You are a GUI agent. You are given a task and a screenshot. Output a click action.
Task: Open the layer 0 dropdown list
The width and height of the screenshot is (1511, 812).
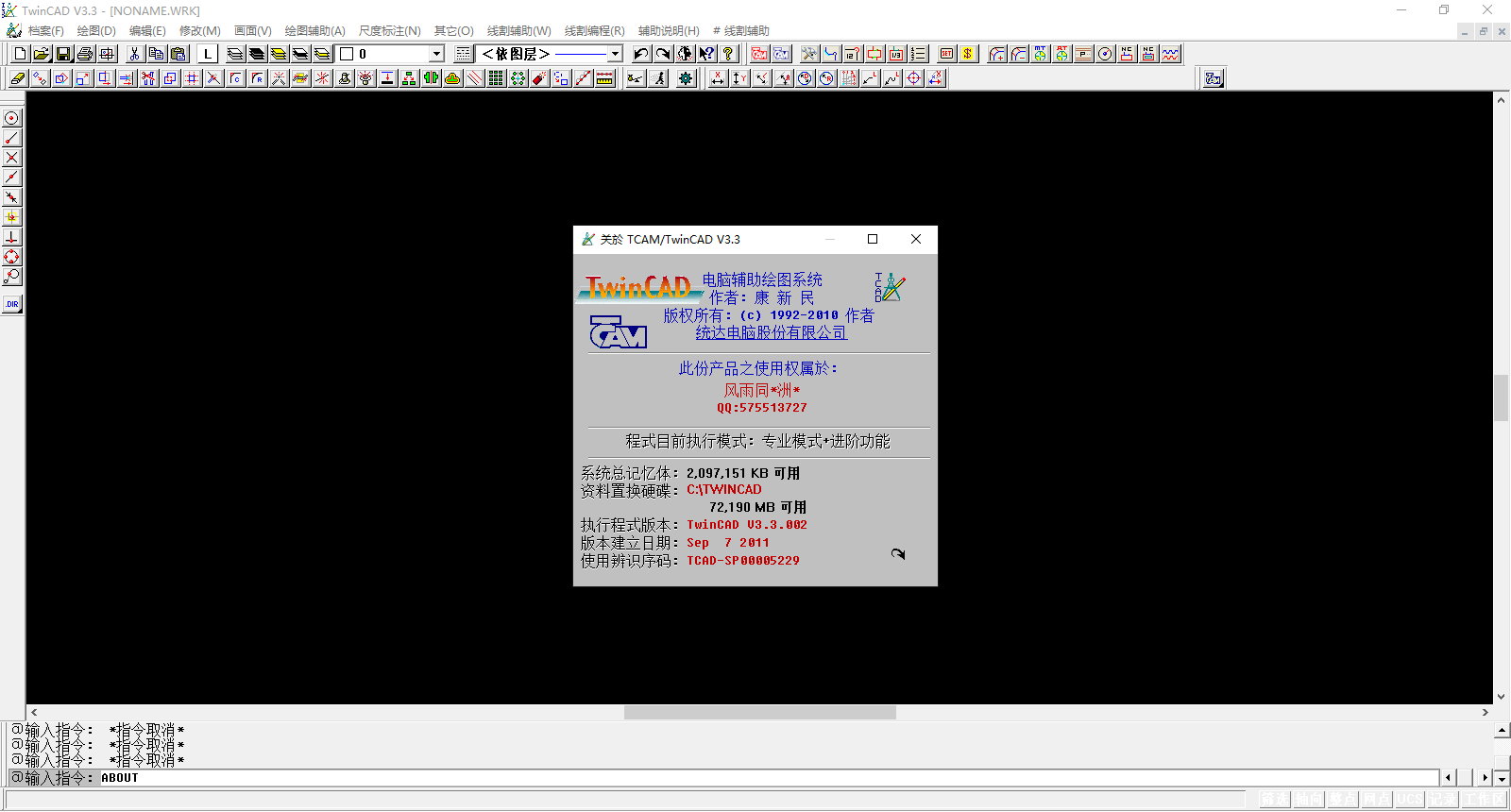(436, 54)
